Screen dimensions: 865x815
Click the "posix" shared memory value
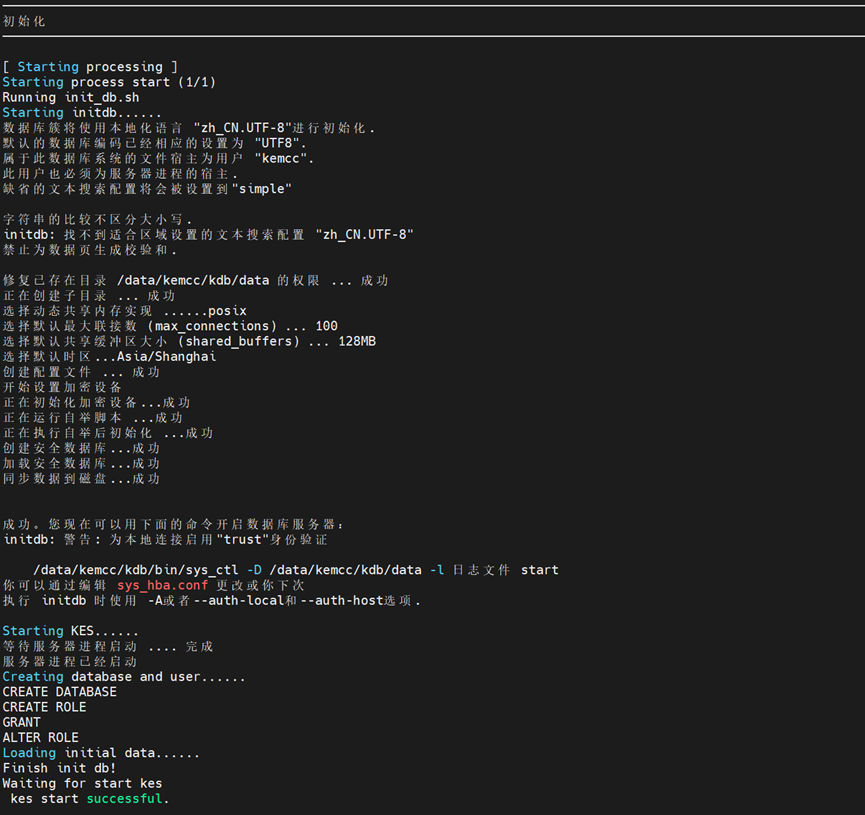click(x=227, y=311)
